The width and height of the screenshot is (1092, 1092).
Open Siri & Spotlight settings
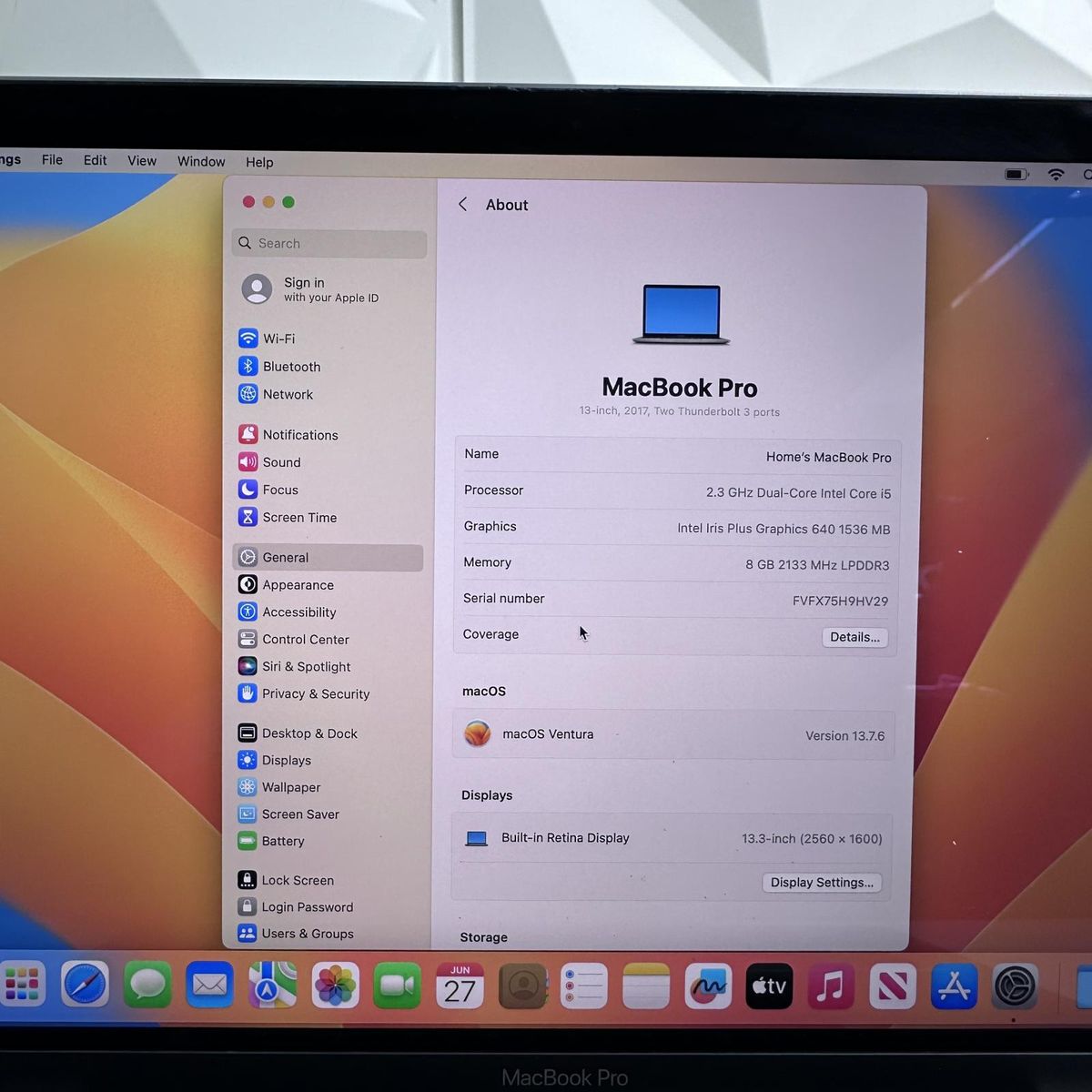pyautogui.click(x=294, y=666)
